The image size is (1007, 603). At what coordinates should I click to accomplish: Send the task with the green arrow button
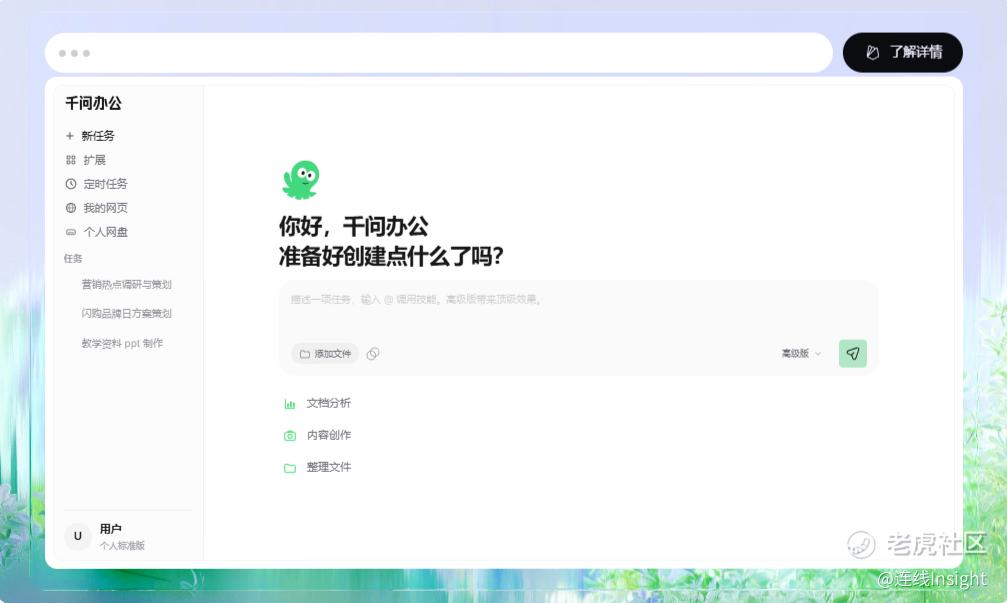pos(852,353)
